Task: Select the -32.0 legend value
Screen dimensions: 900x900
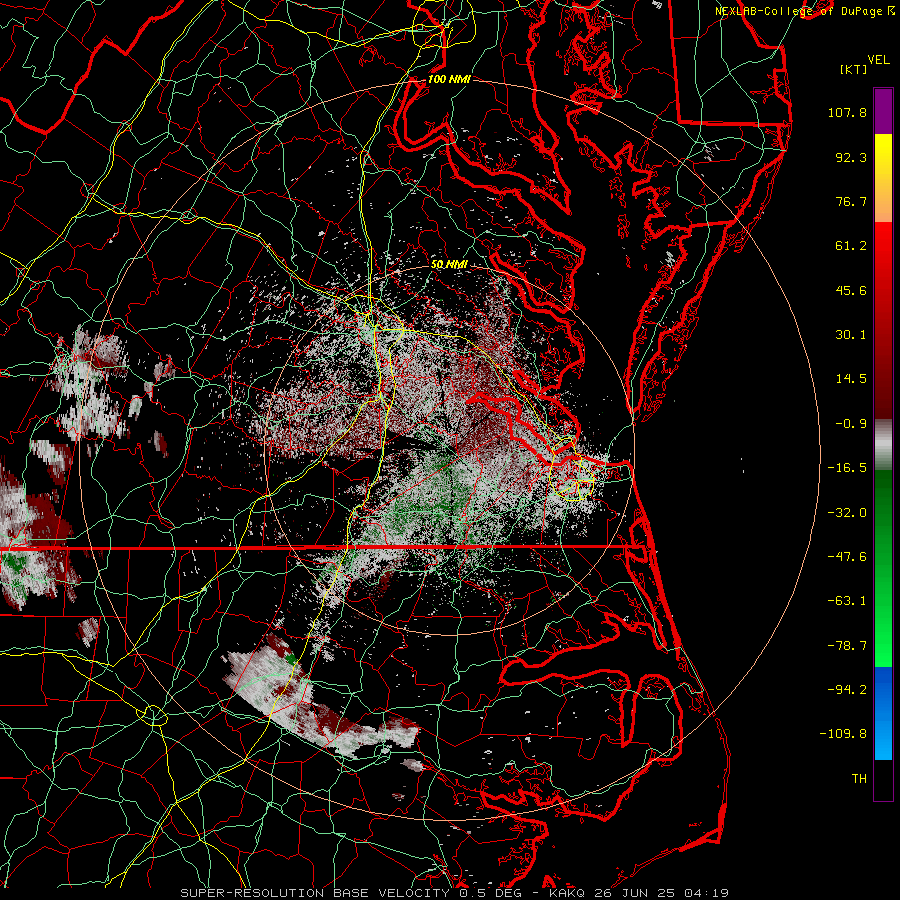Action: 847,513
